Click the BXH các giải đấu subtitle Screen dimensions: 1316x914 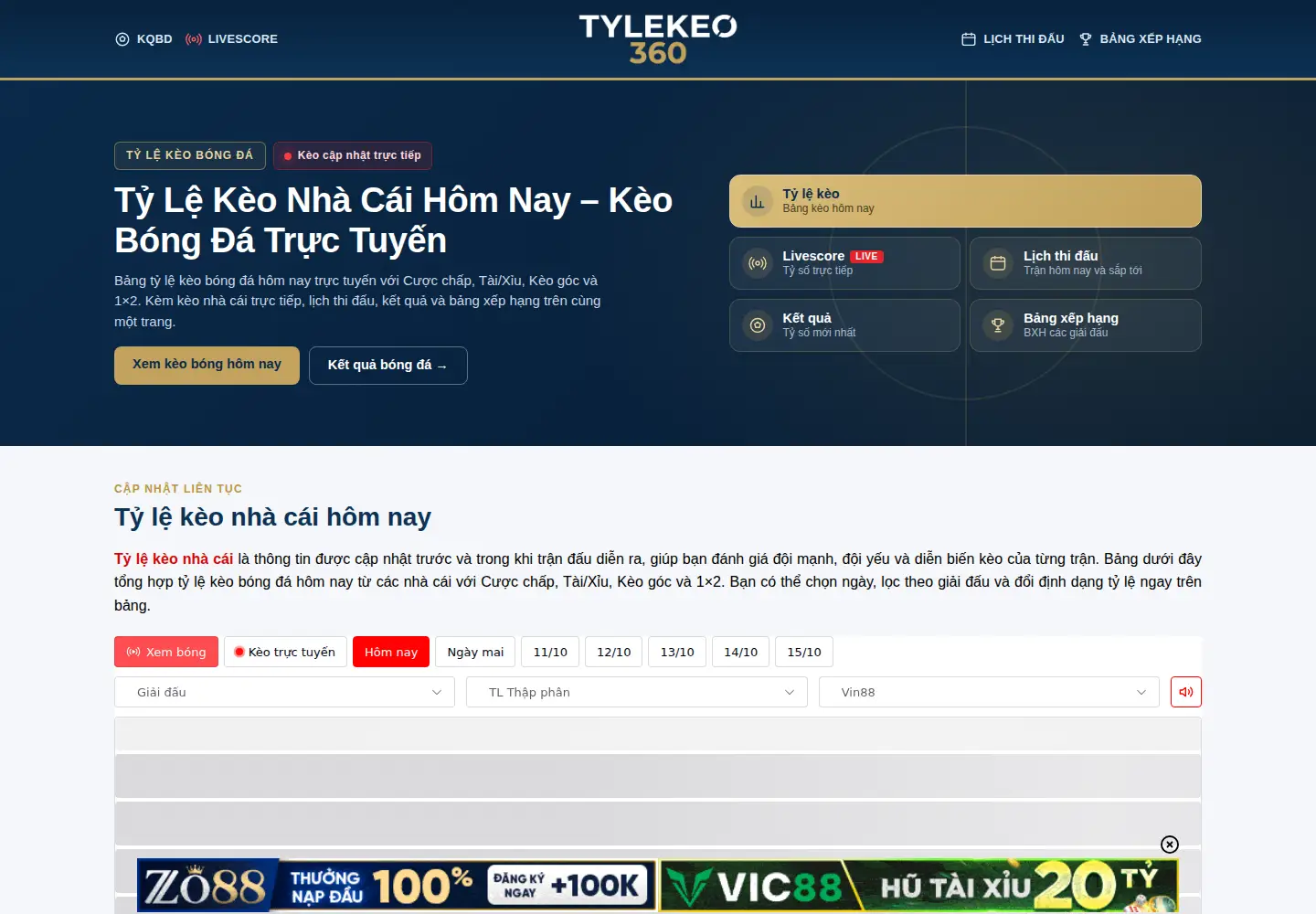(1066, 333)
